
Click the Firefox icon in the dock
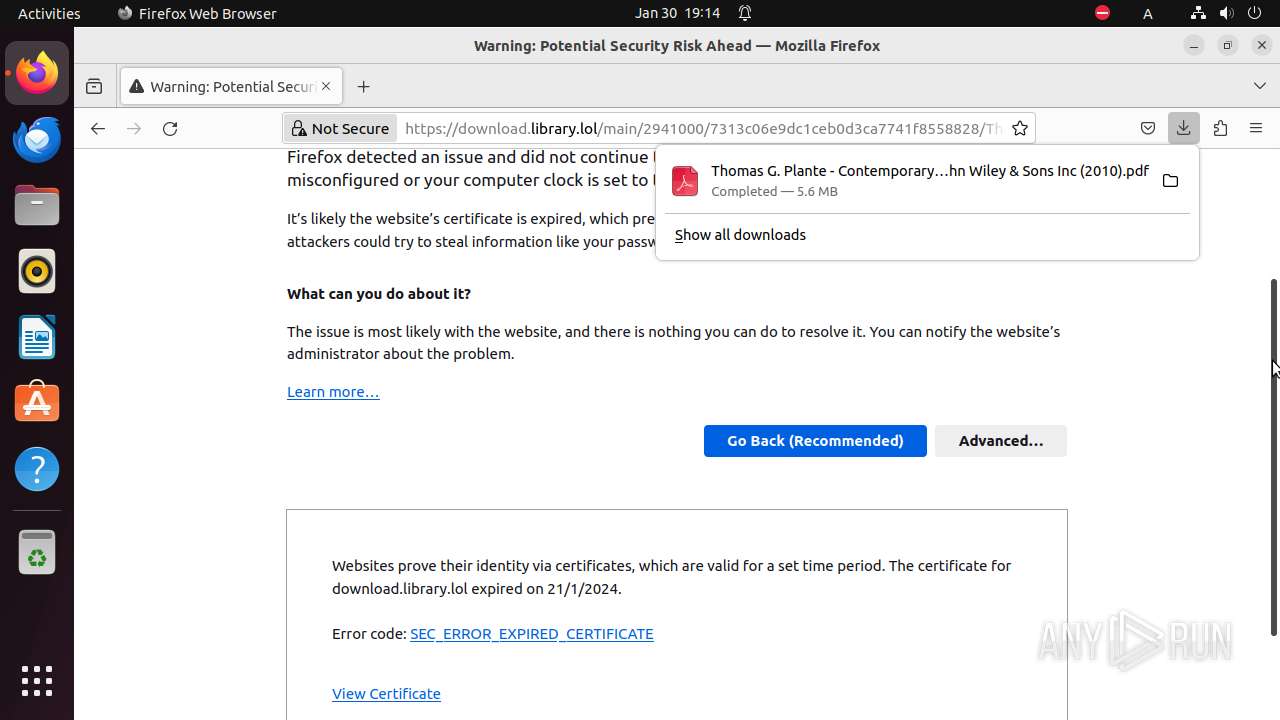click(x=37, y=73)
